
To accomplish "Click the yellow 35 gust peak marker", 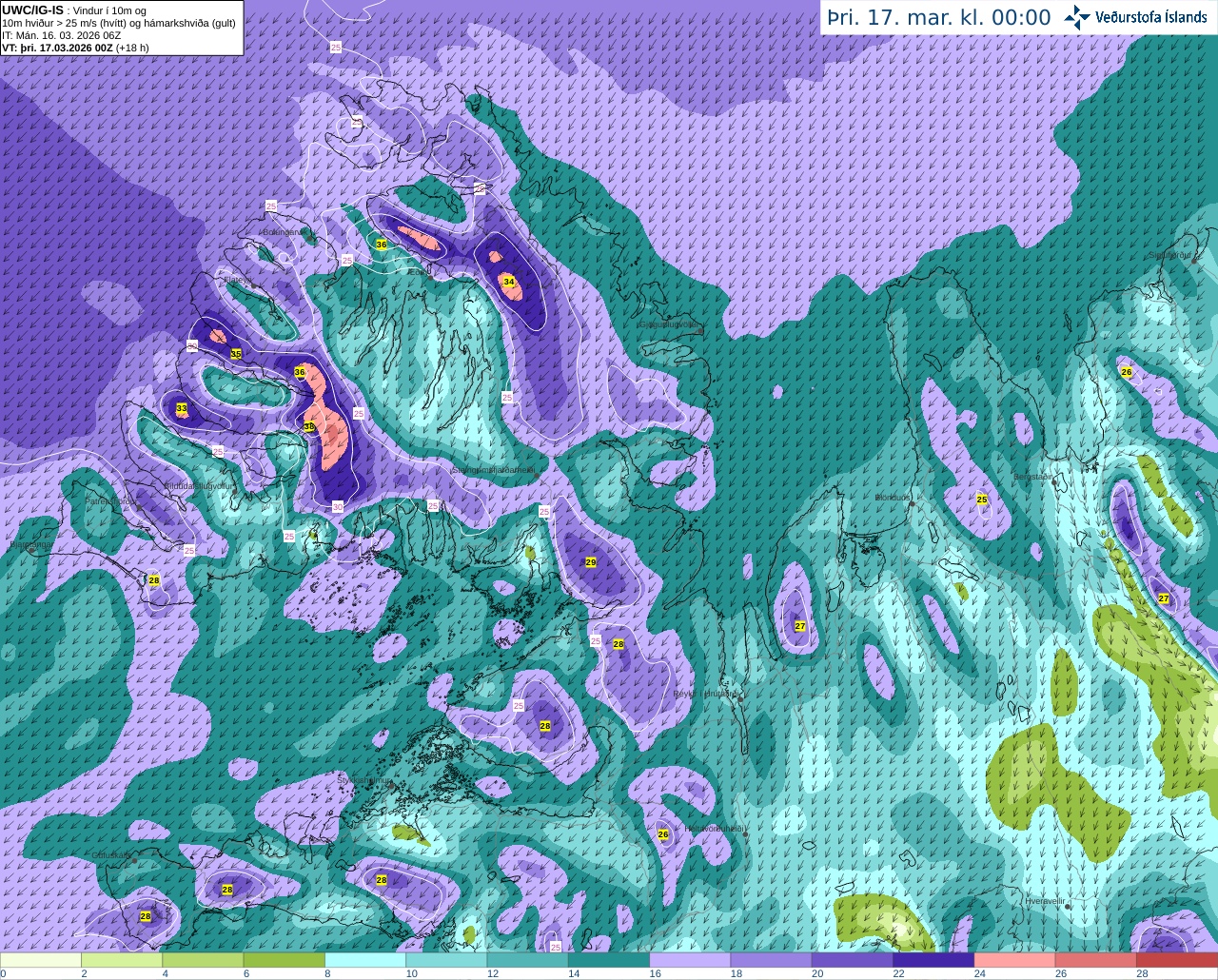I will click(236, 354).
